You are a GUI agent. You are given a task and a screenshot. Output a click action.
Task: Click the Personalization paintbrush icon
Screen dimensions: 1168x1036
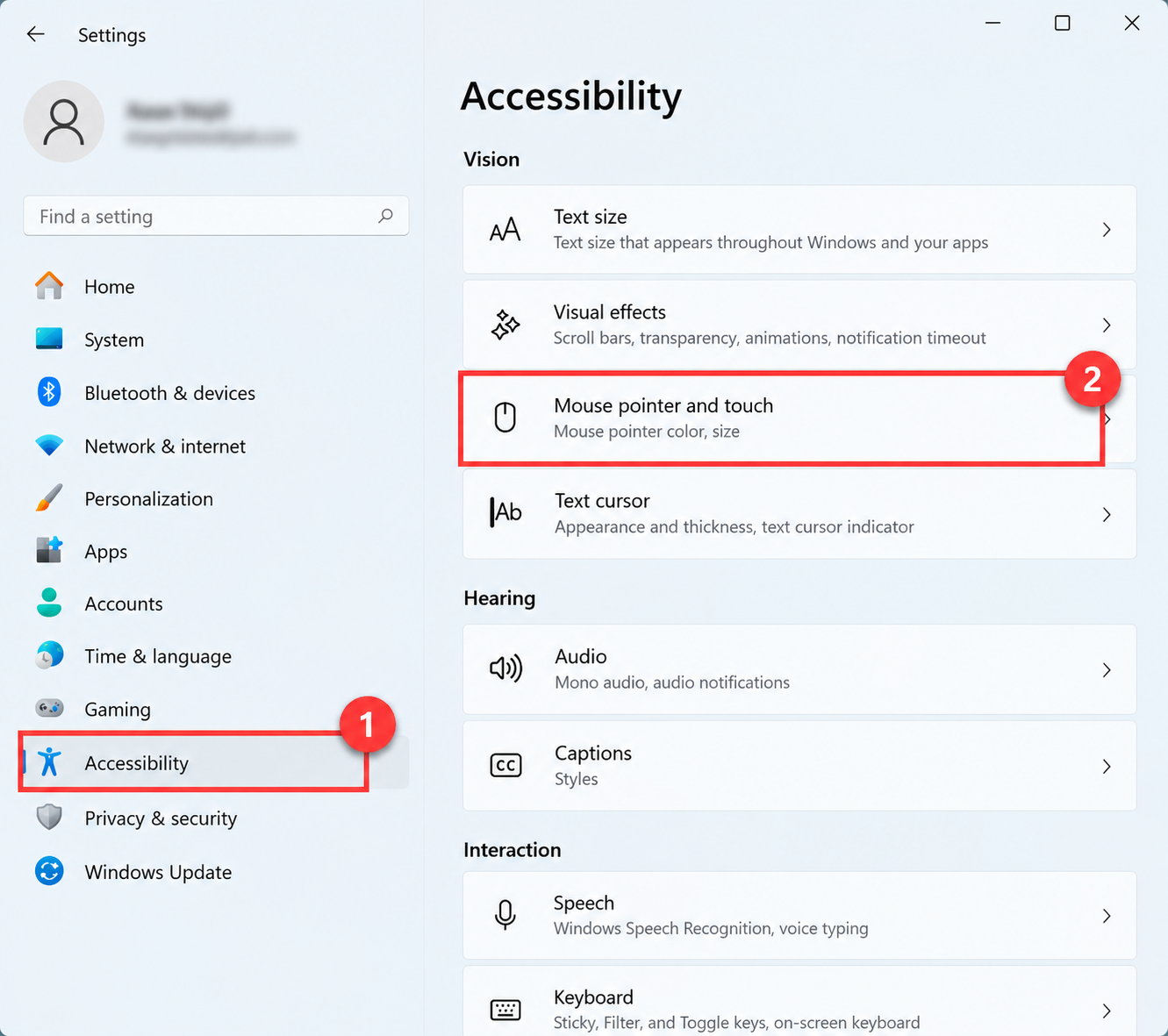click(x=49, y=497)
